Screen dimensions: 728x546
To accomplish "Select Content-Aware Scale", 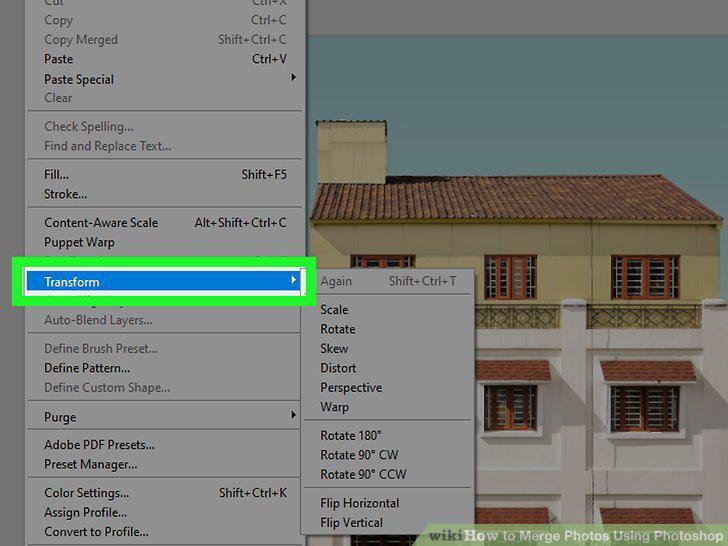I will coord(165,223).
